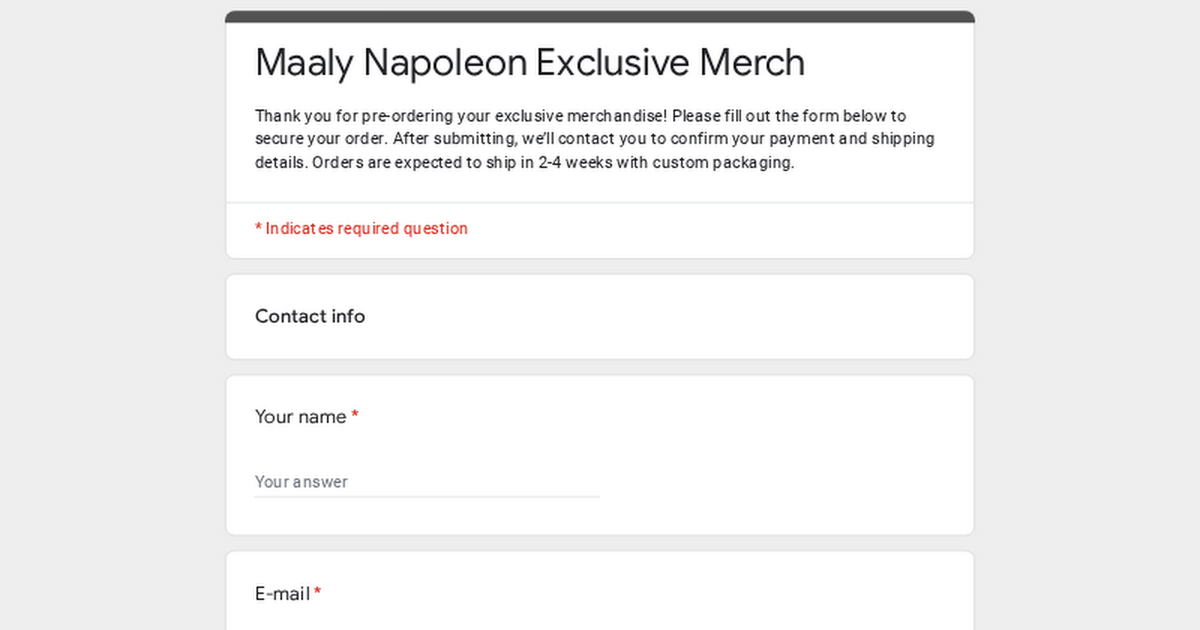Click the card containing the required question notice
Viewport: 1200px width, 630px height.
point(600,229)
